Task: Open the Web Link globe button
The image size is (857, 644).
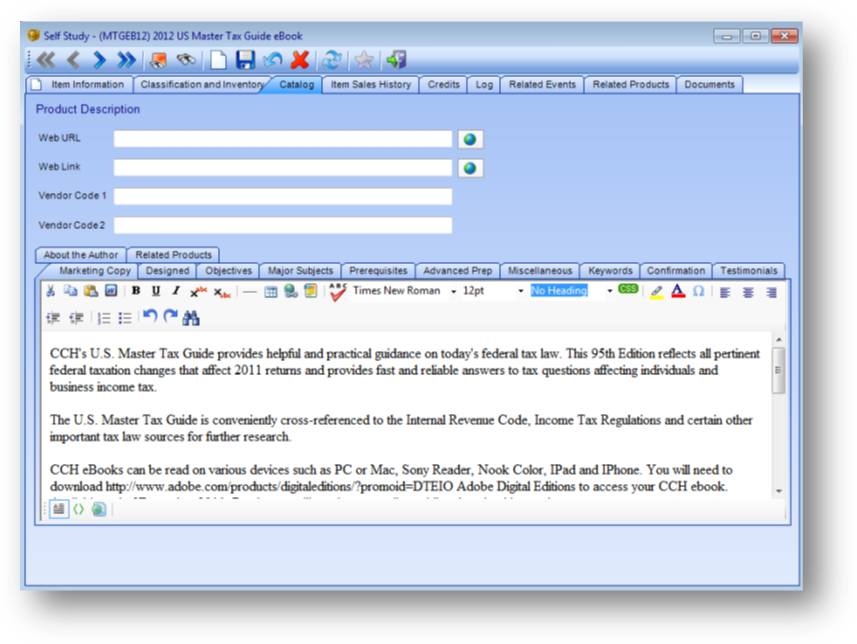Action: pos(470,168)
